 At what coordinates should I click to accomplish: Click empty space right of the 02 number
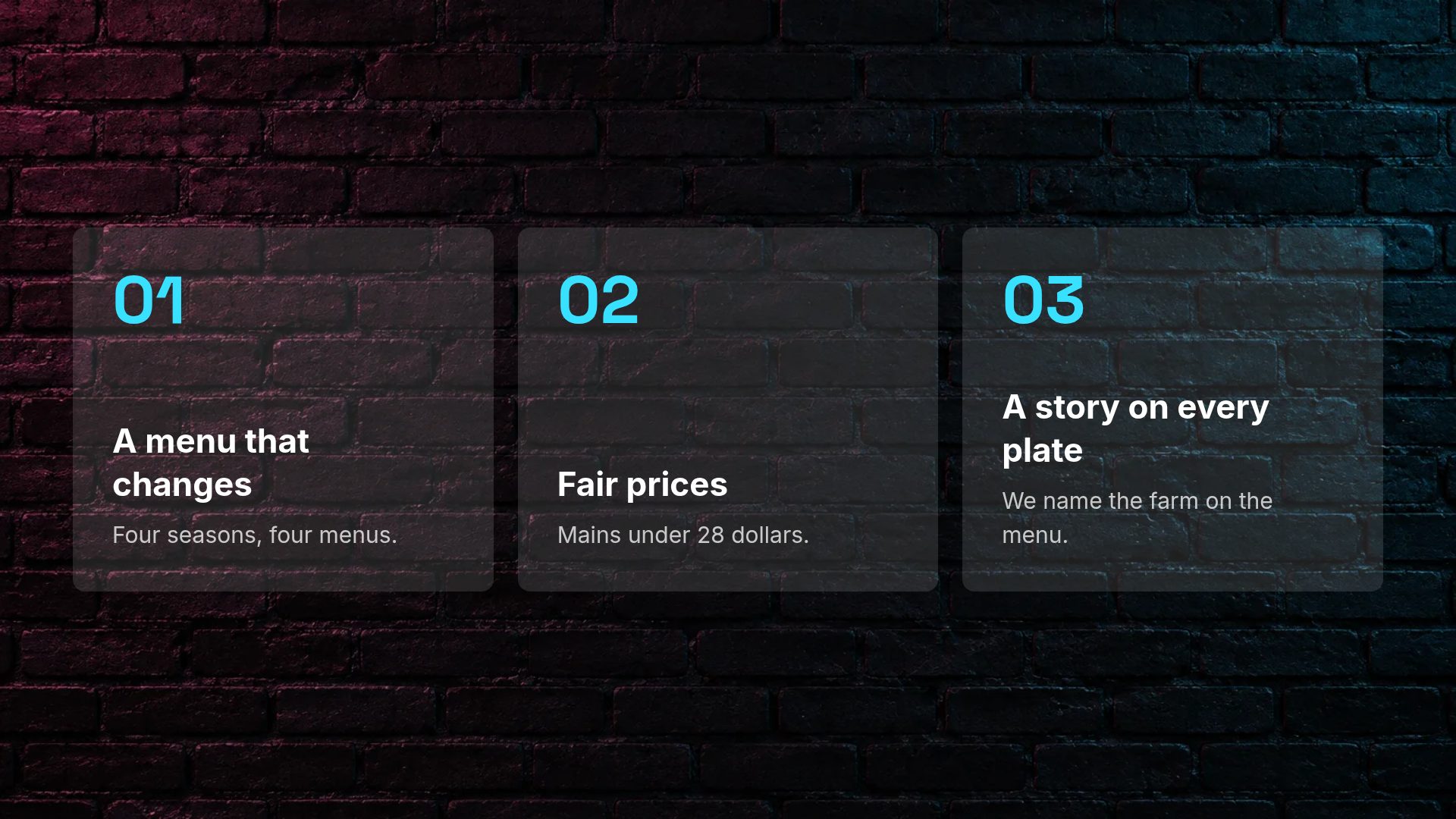point(781,300)
